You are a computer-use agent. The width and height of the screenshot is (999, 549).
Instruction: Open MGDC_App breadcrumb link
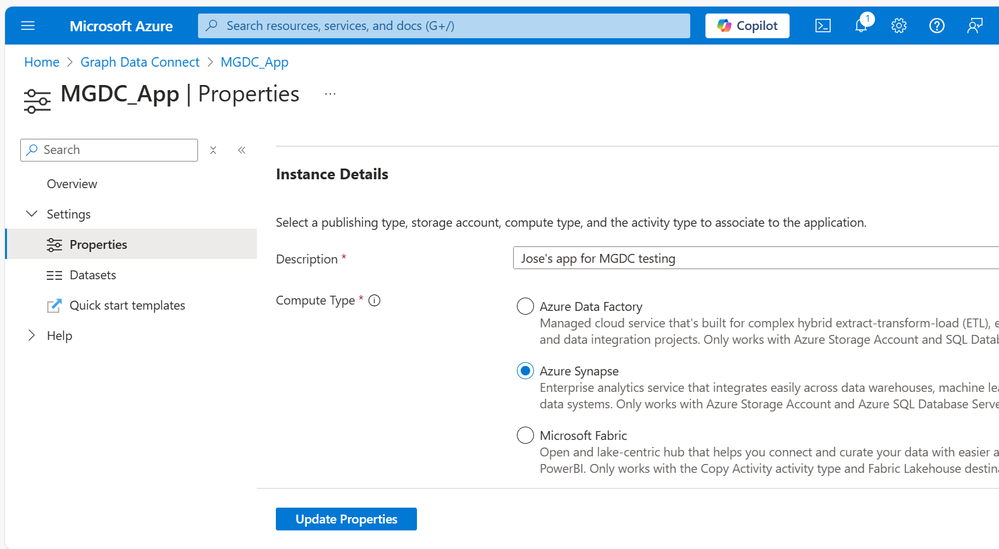(254, 62)
